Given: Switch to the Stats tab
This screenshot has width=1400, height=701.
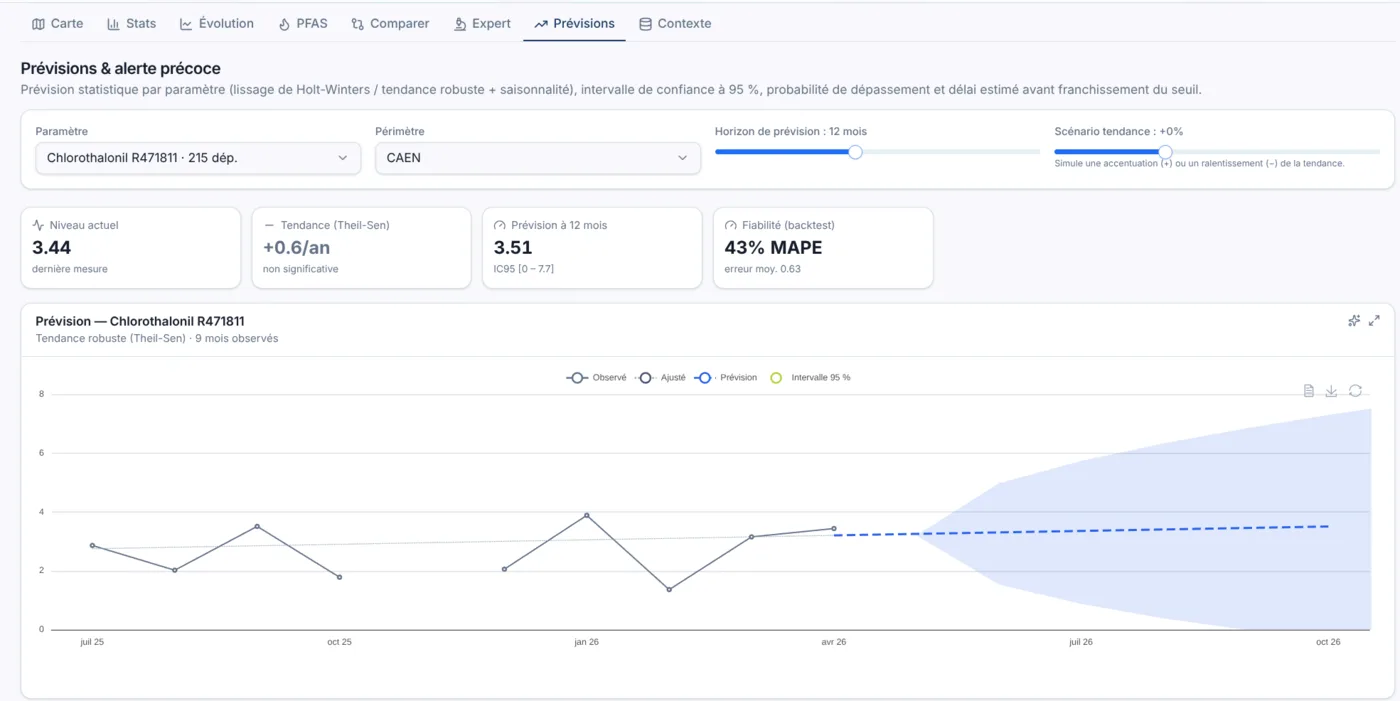Looking at the screenshot, I should click(131, 24).
